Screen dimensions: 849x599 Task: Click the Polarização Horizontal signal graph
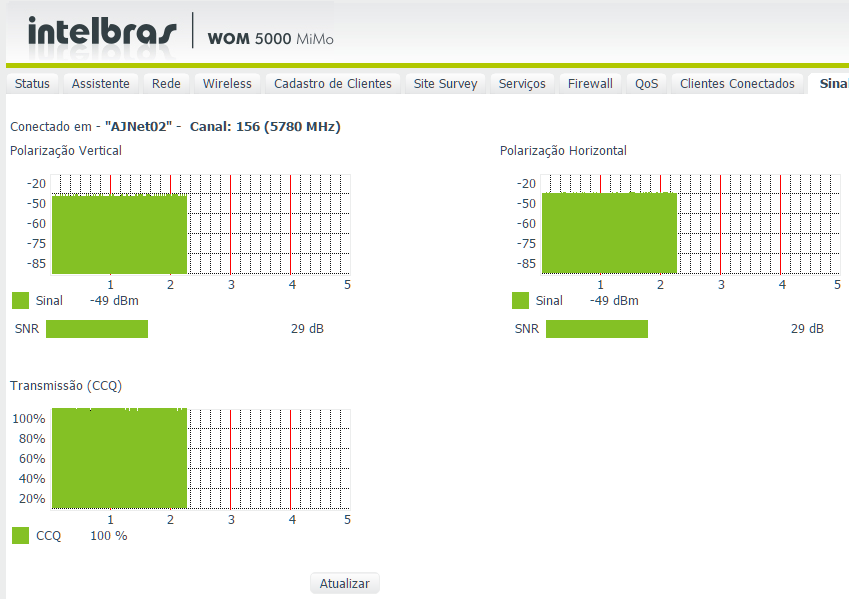691,224
